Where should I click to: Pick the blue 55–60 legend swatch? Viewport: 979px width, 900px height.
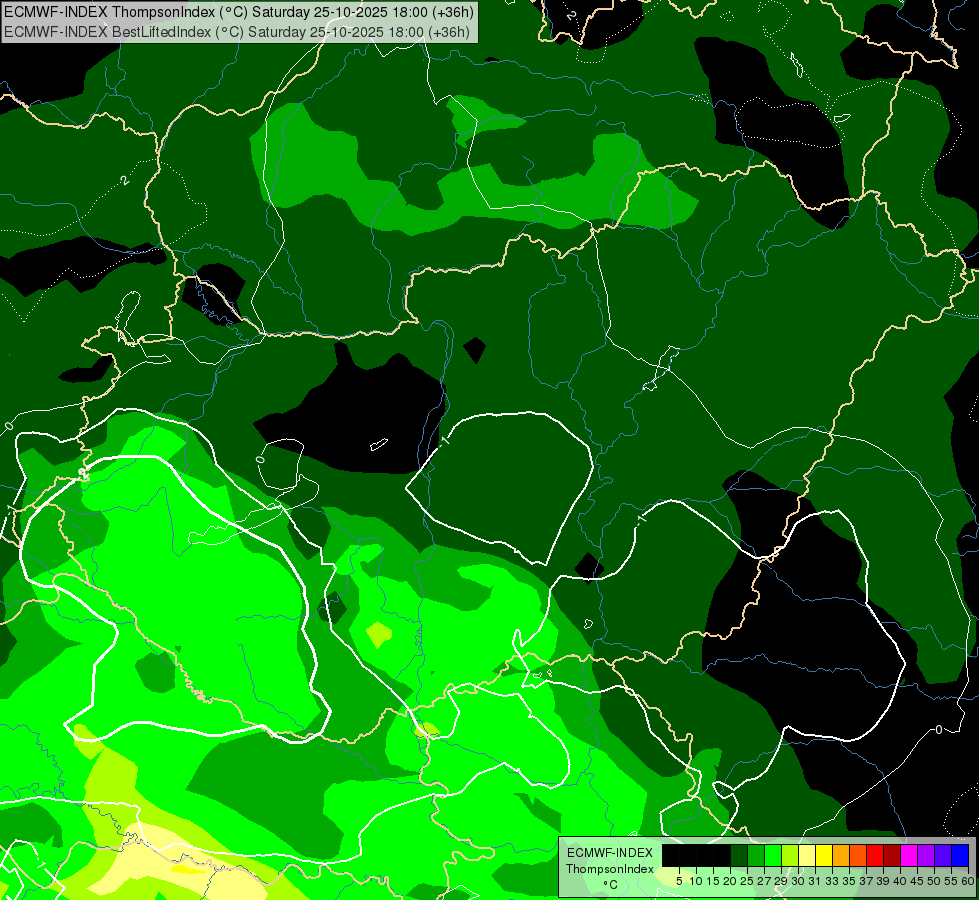[960, 855]
